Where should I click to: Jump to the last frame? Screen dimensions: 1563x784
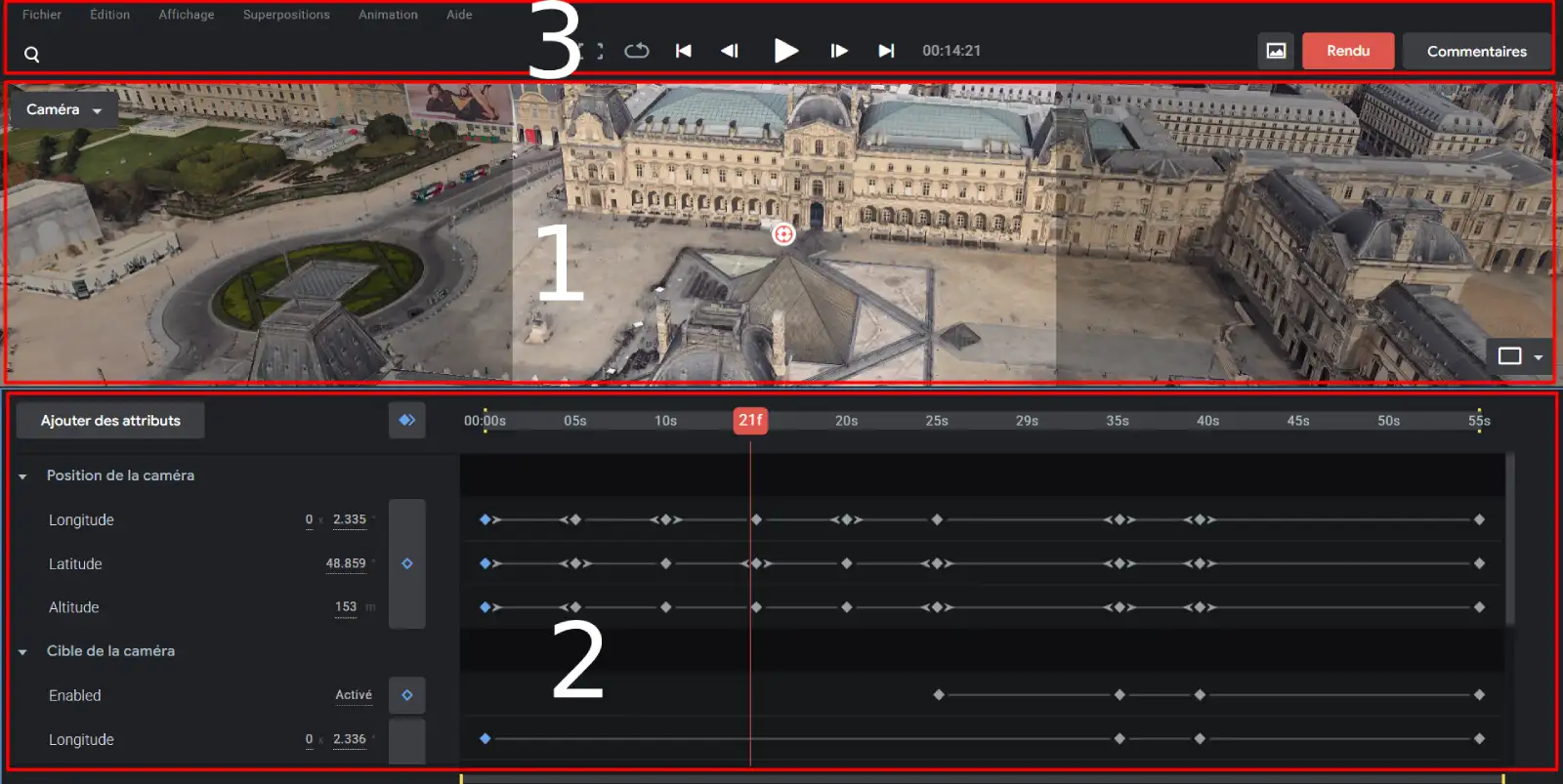click(x=886, y=51)
